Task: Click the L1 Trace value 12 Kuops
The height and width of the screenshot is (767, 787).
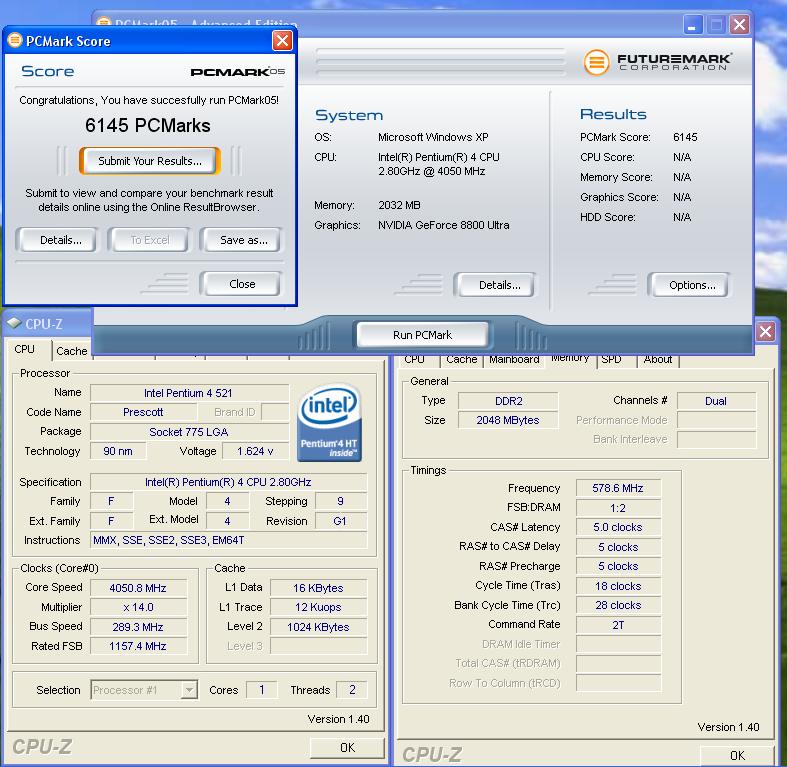Action: (318, 607)
